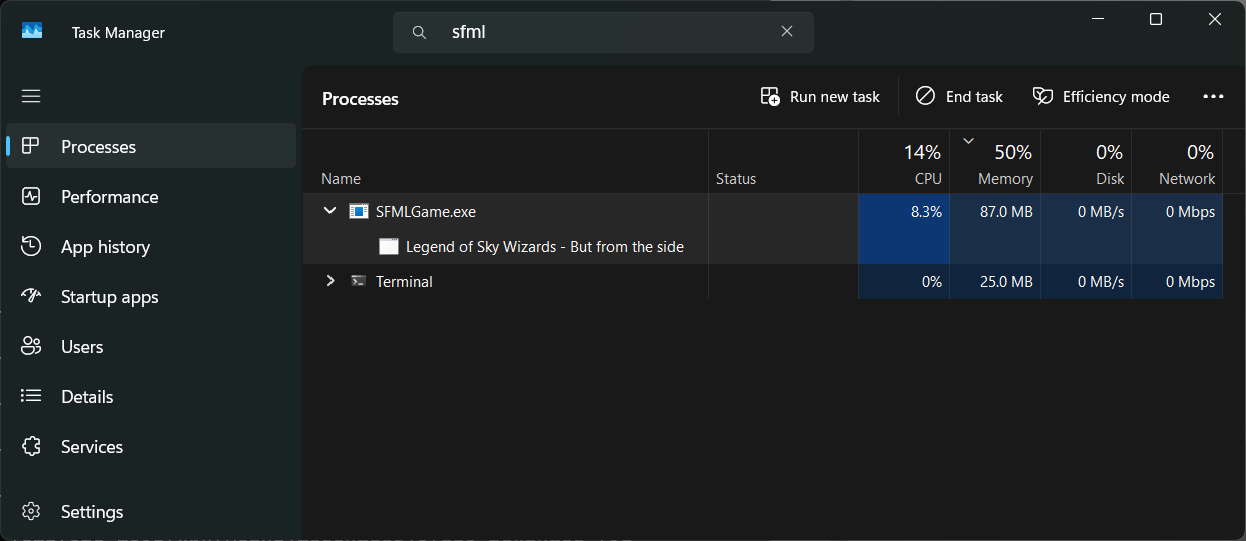
Task: Click the Run new task button
Action: (820, 97)
